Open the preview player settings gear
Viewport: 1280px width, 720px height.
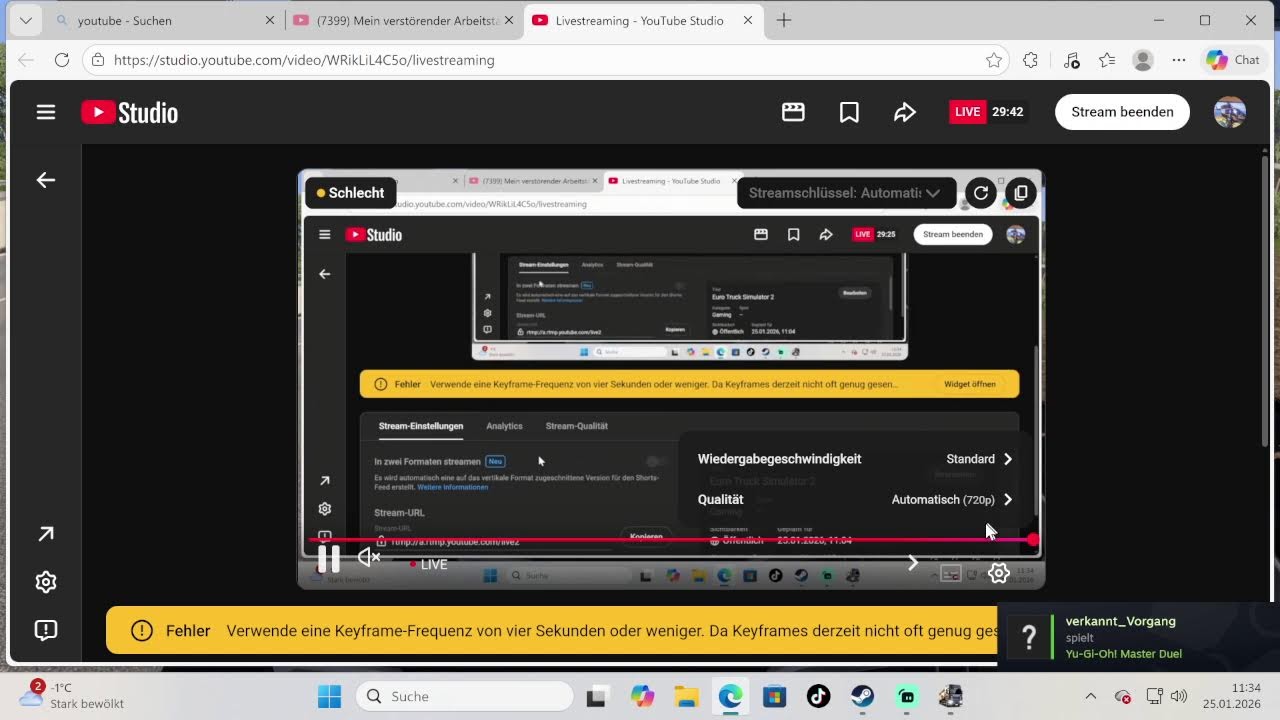[998, 573]
